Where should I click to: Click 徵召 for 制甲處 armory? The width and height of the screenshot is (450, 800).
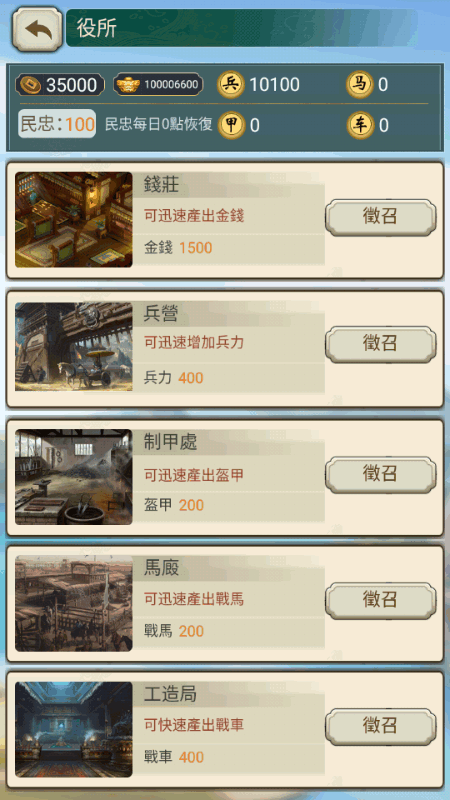381,474
